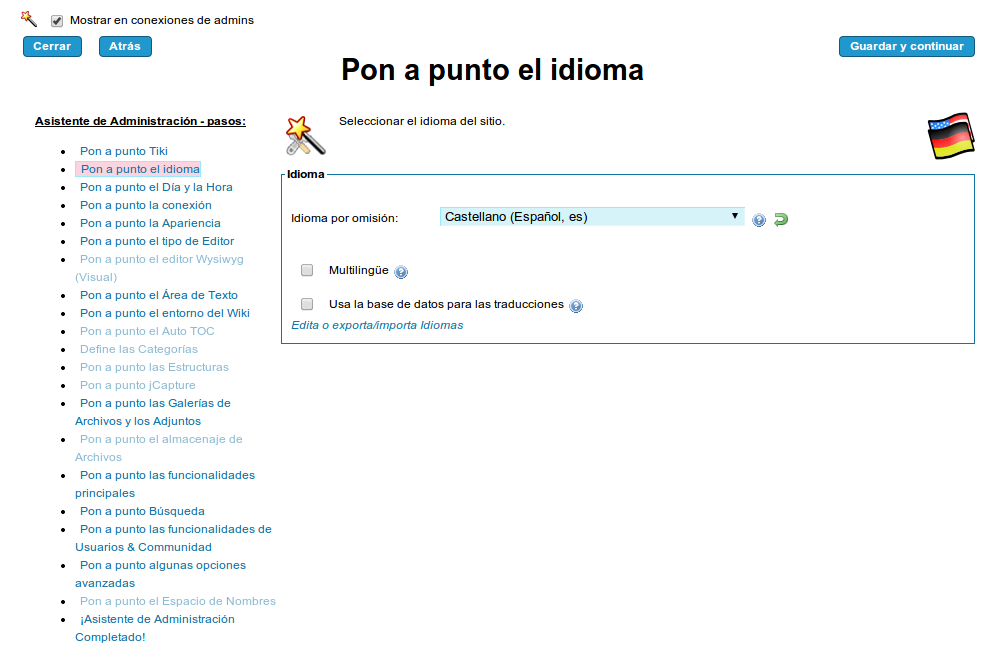This screenshot has width=997, height=666.
Task: Click the large wizard wand icon beside description
Action: point(305,135)
